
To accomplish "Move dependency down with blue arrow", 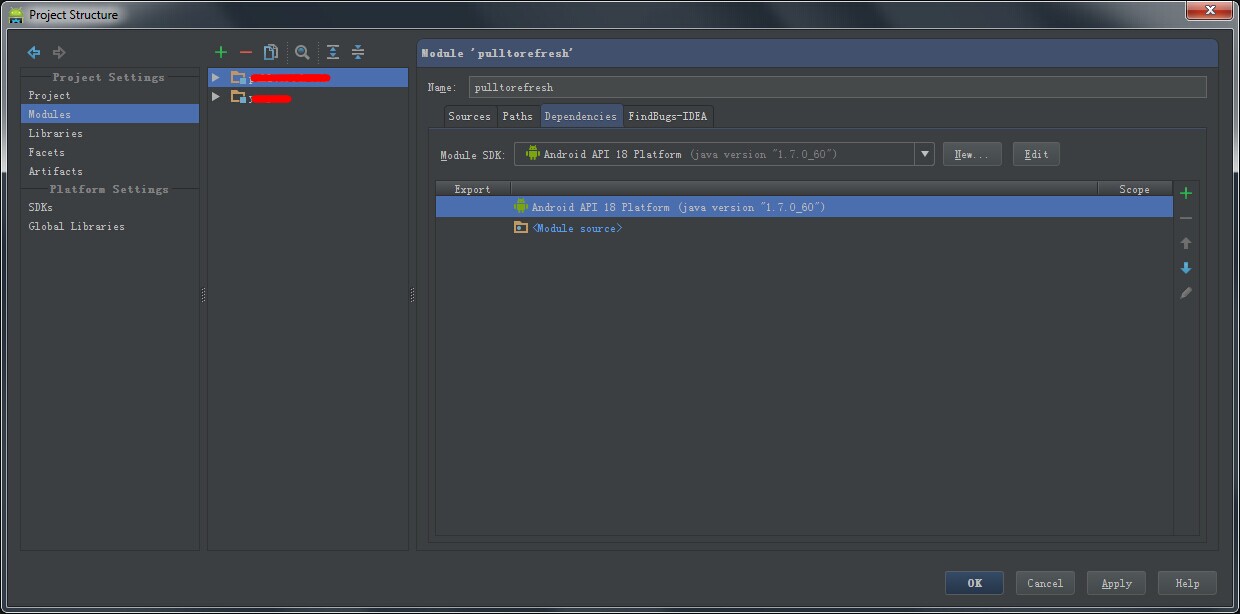I will [1186, 268].
